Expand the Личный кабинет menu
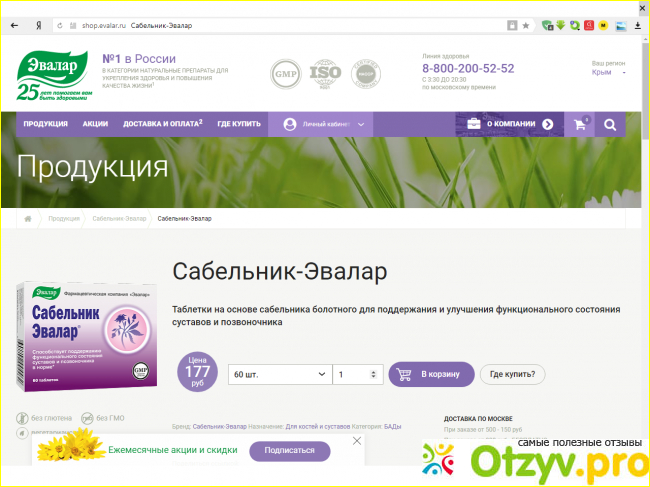 coord(322,124)
